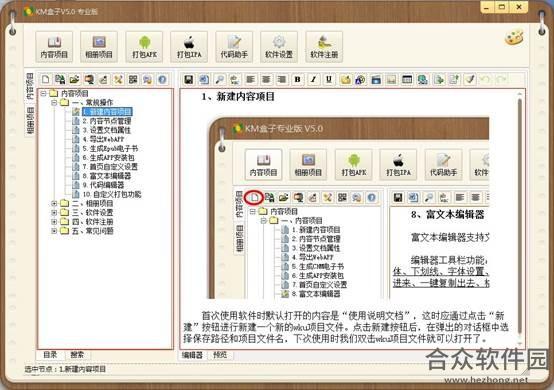The image size is (554, 390).
Task: Switch to the 预览 tab below the editor
Action: pos(220,355)
